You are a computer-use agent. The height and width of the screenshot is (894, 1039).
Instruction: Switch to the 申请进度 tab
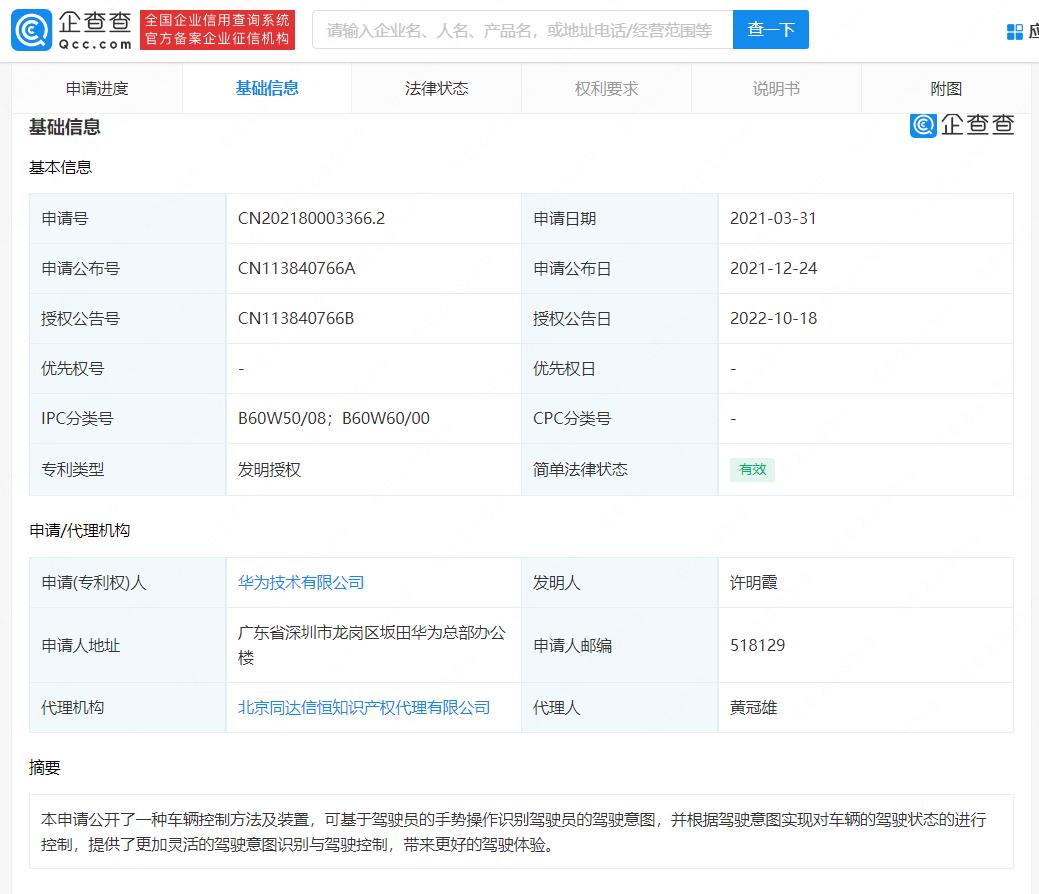(x=97, y=88)
